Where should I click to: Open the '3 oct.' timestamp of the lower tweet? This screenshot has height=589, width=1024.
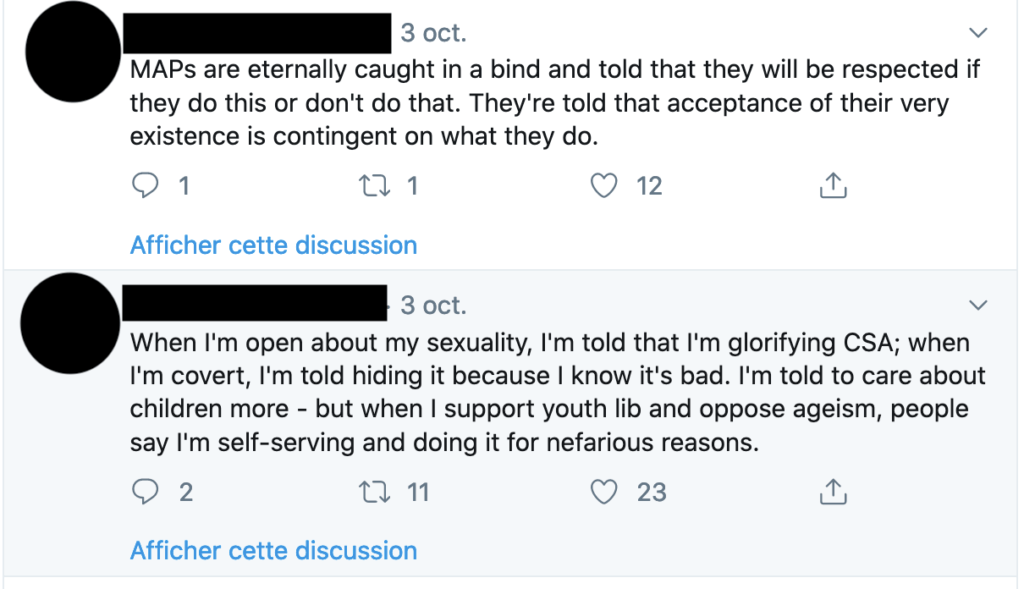coord(434,306)
